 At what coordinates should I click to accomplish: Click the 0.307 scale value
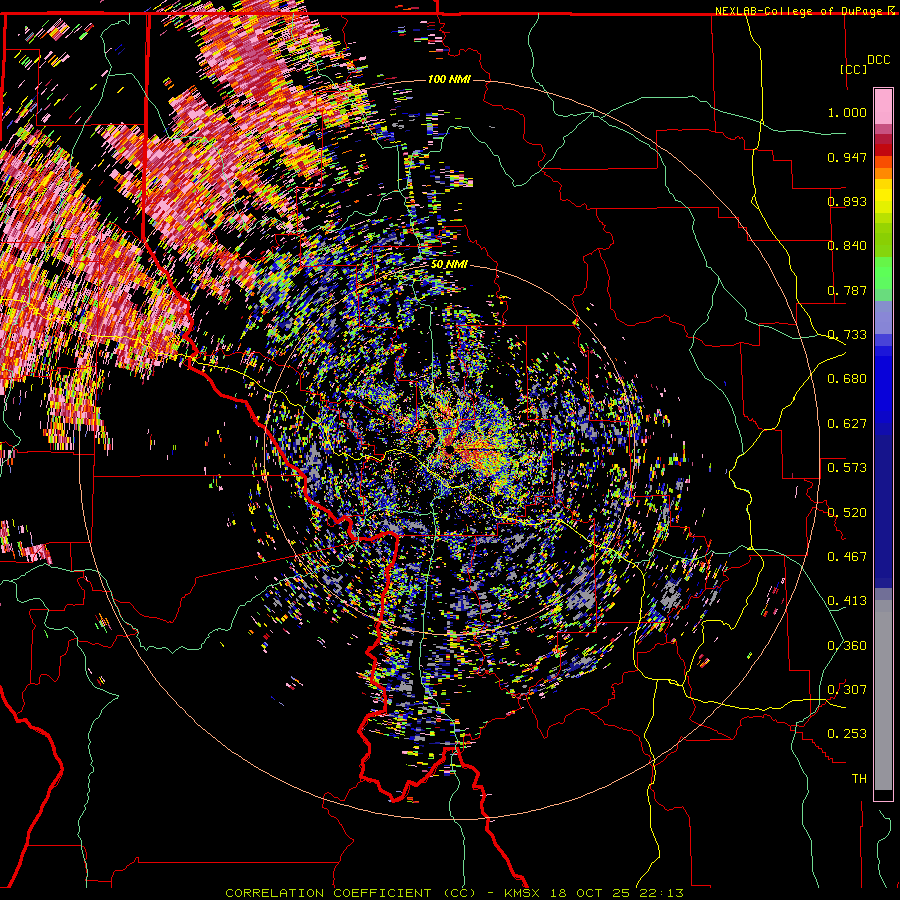[847, 690]
